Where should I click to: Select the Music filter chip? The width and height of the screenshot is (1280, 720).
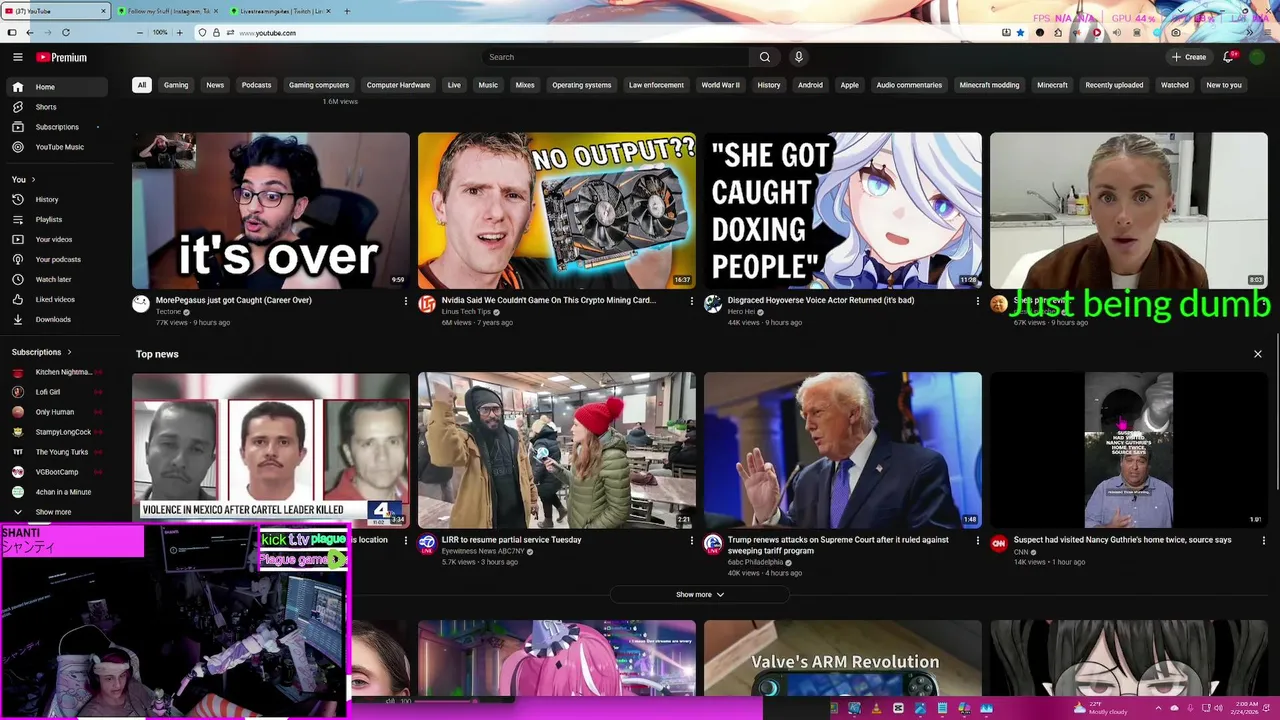(x=488, y=85)
